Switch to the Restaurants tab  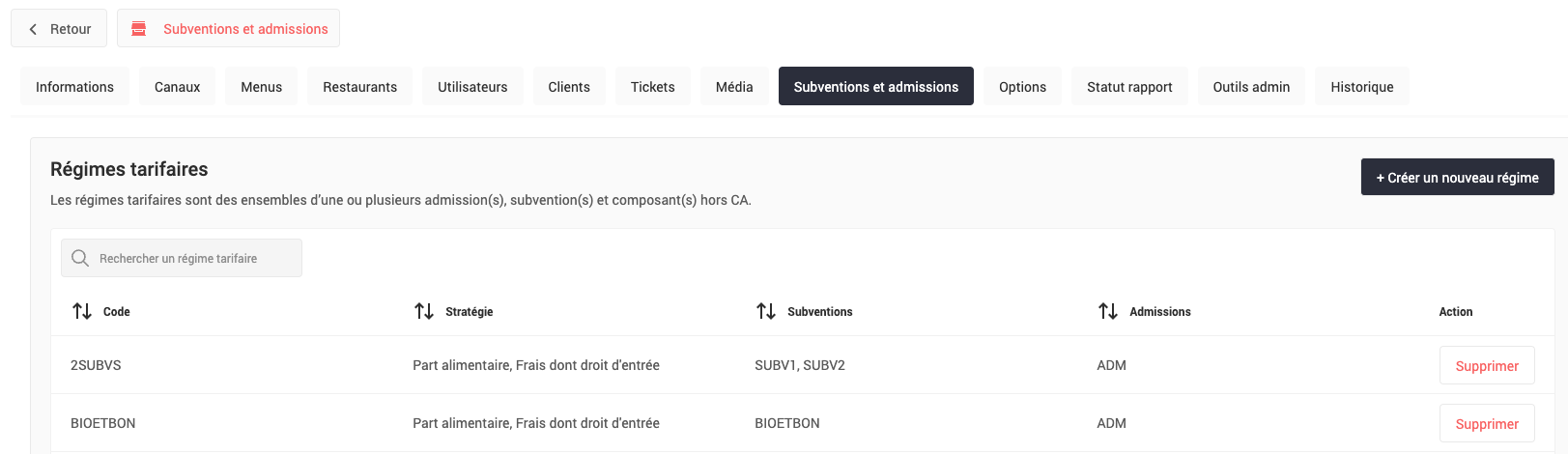tap(359, 87)
